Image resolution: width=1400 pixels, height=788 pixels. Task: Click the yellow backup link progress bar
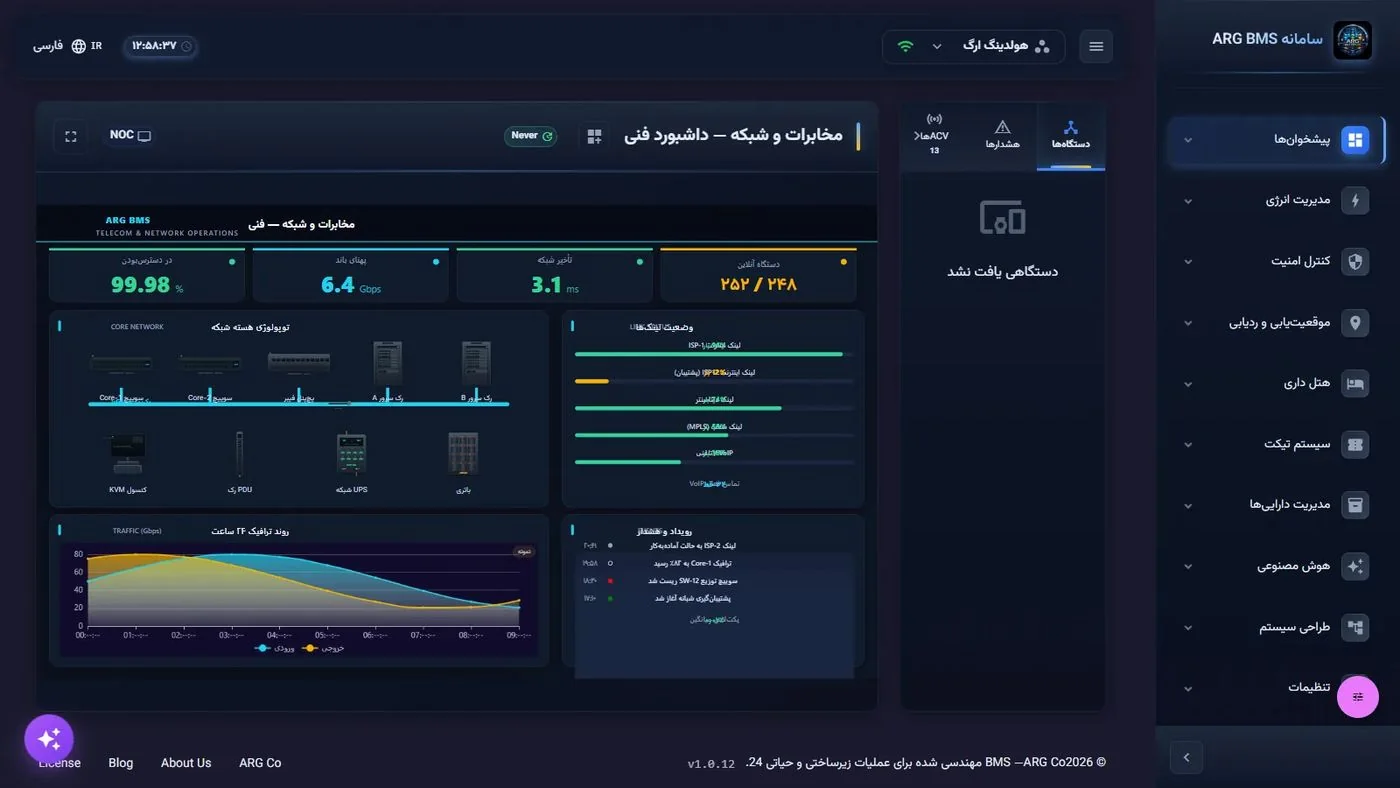pos(592,381)
